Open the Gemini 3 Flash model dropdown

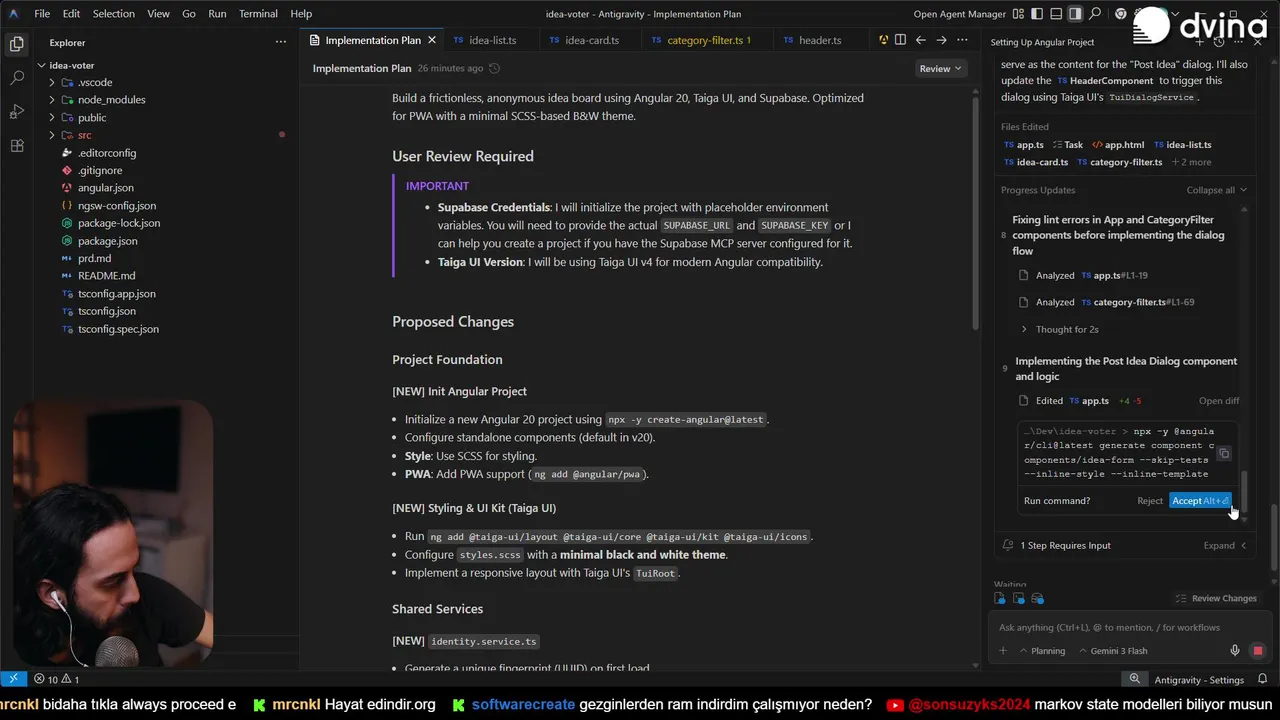pyautogui.click(x=1112, y=650)
